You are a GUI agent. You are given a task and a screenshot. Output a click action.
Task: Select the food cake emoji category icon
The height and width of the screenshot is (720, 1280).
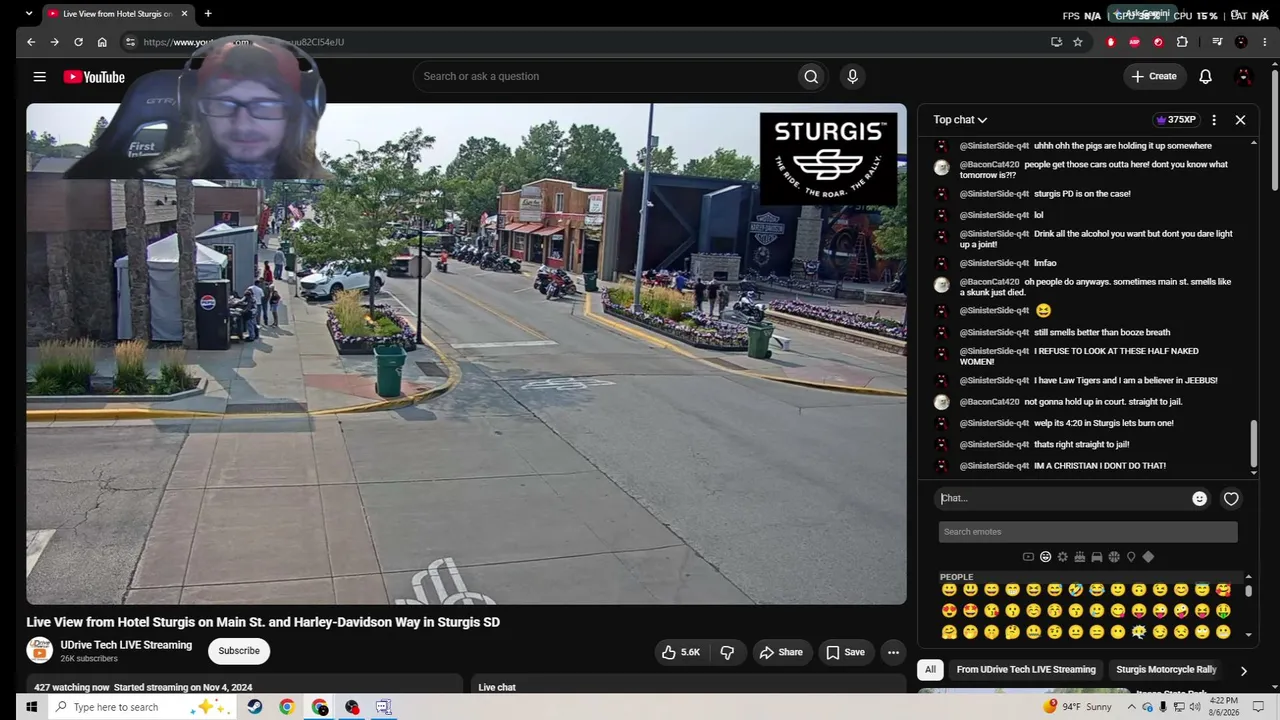[1079, 557]
